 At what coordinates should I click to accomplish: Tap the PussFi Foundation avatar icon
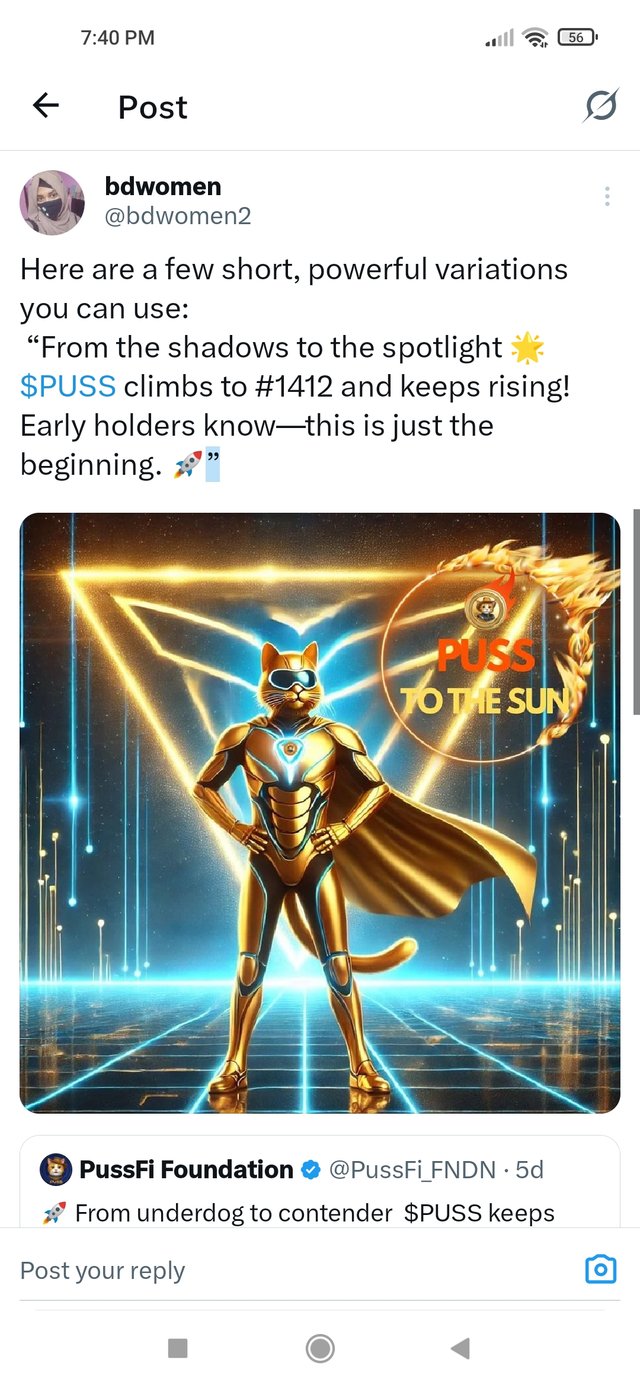tap(55, 1169)
